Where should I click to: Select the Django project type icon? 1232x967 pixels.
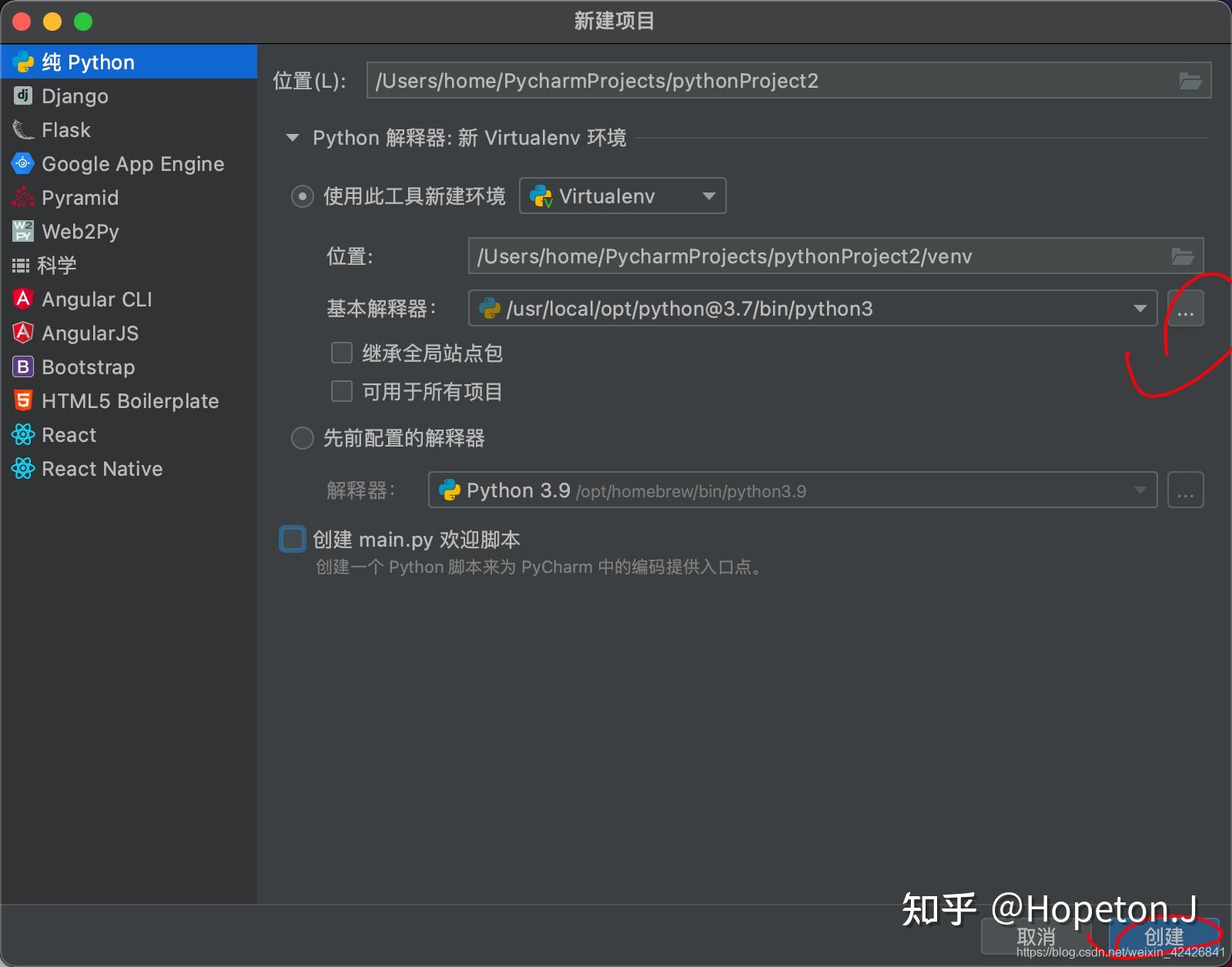pos(23,95)
